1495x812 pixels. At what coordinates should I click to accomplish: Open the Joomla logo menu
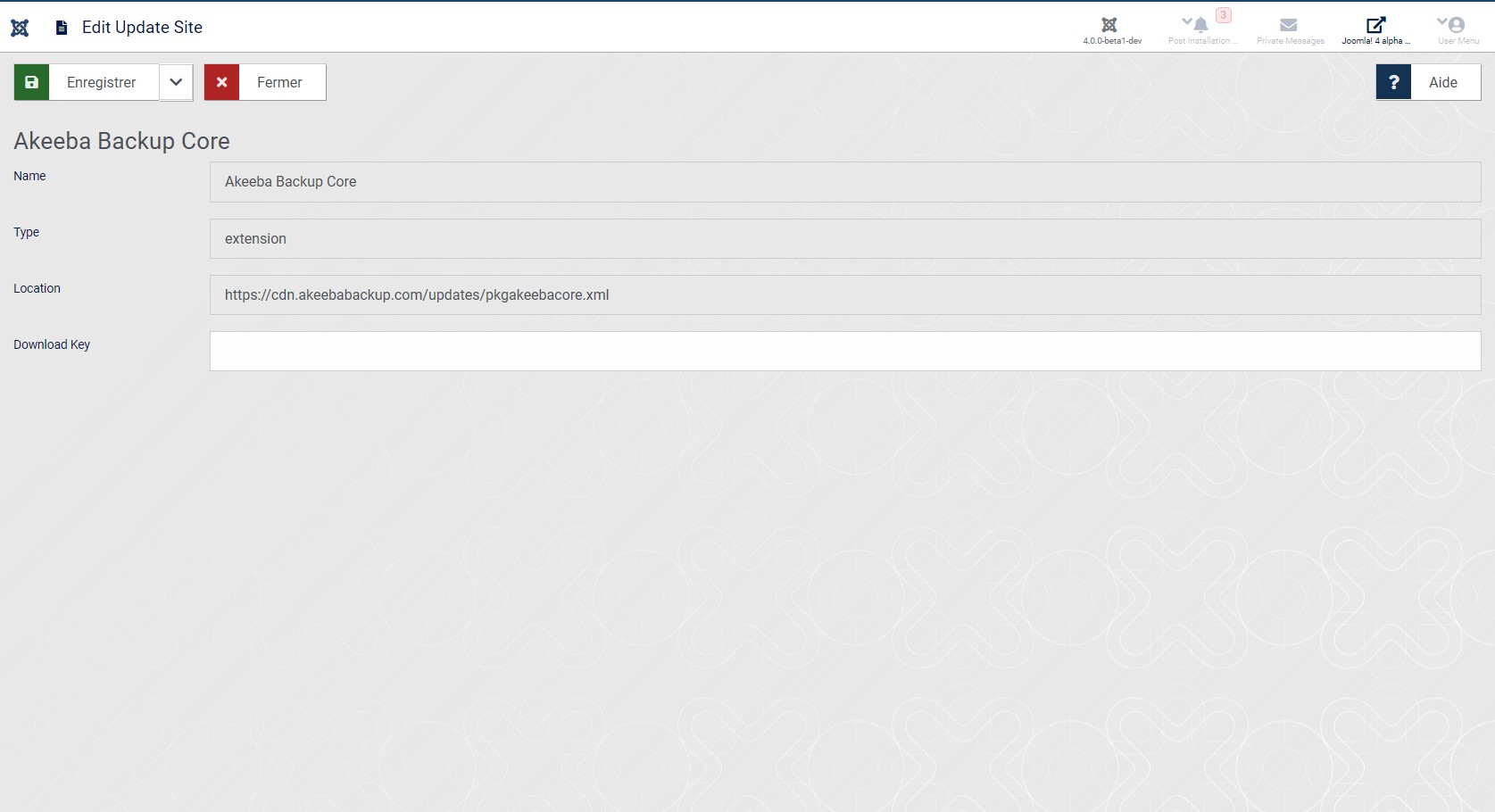pyautogui.click(x=20, y=28)
